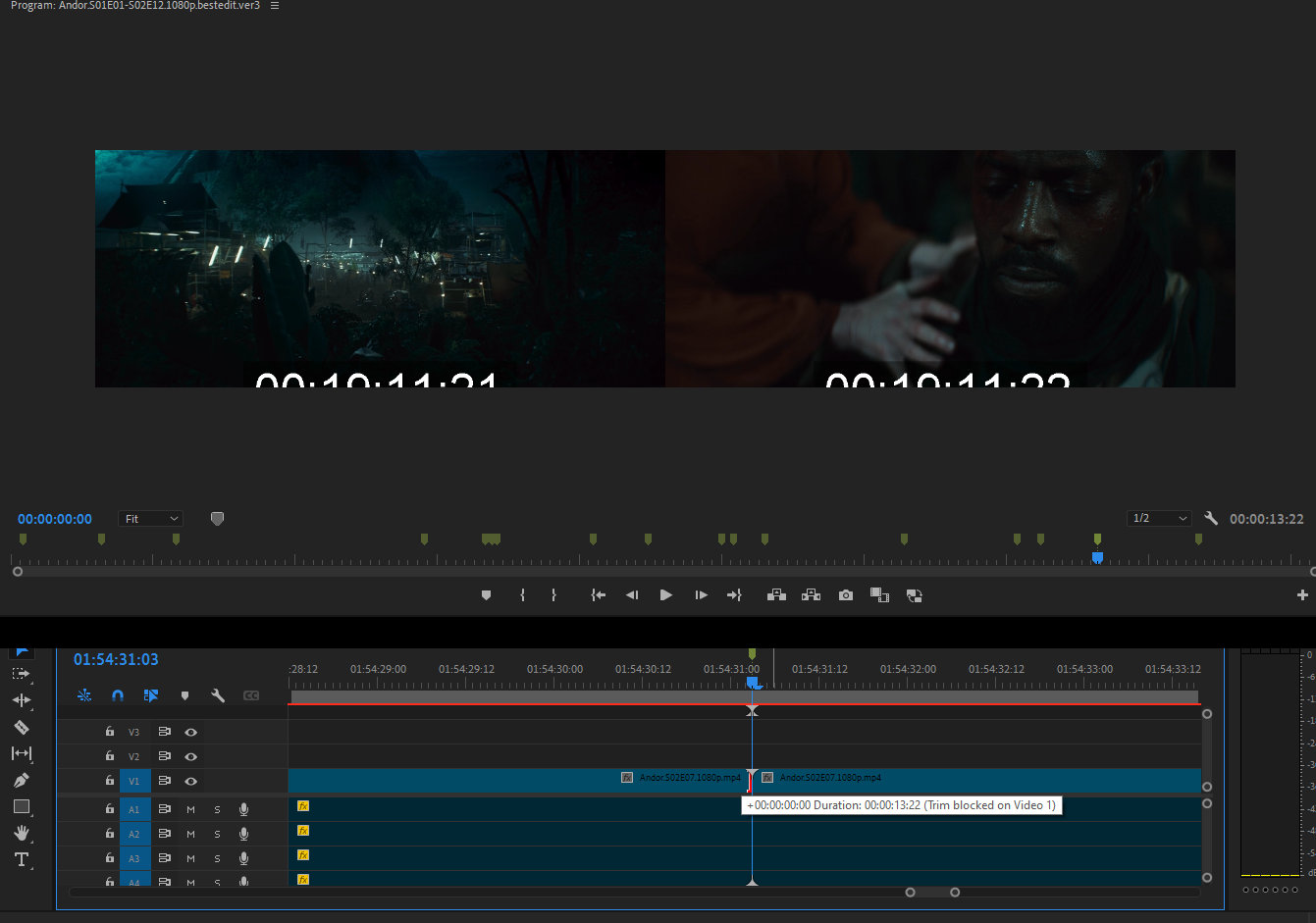1316x923 pixels.
Task: Hide the V2 track output
Action: pos(191,756)
